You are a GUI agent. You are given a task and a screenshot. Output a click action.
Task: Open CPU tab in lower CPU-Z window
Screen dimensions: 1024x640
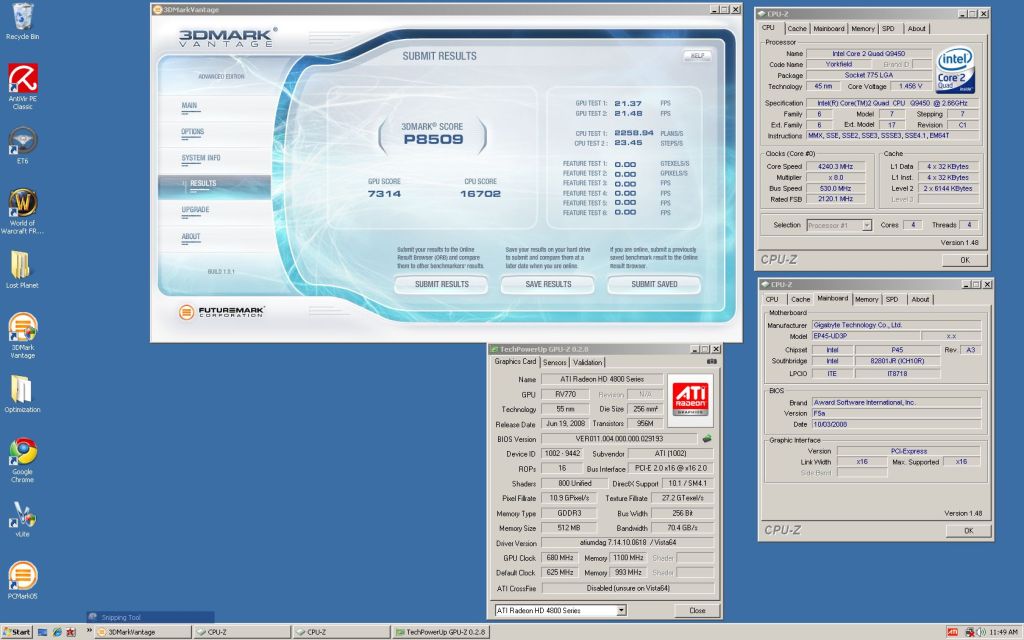click(772, 300)
